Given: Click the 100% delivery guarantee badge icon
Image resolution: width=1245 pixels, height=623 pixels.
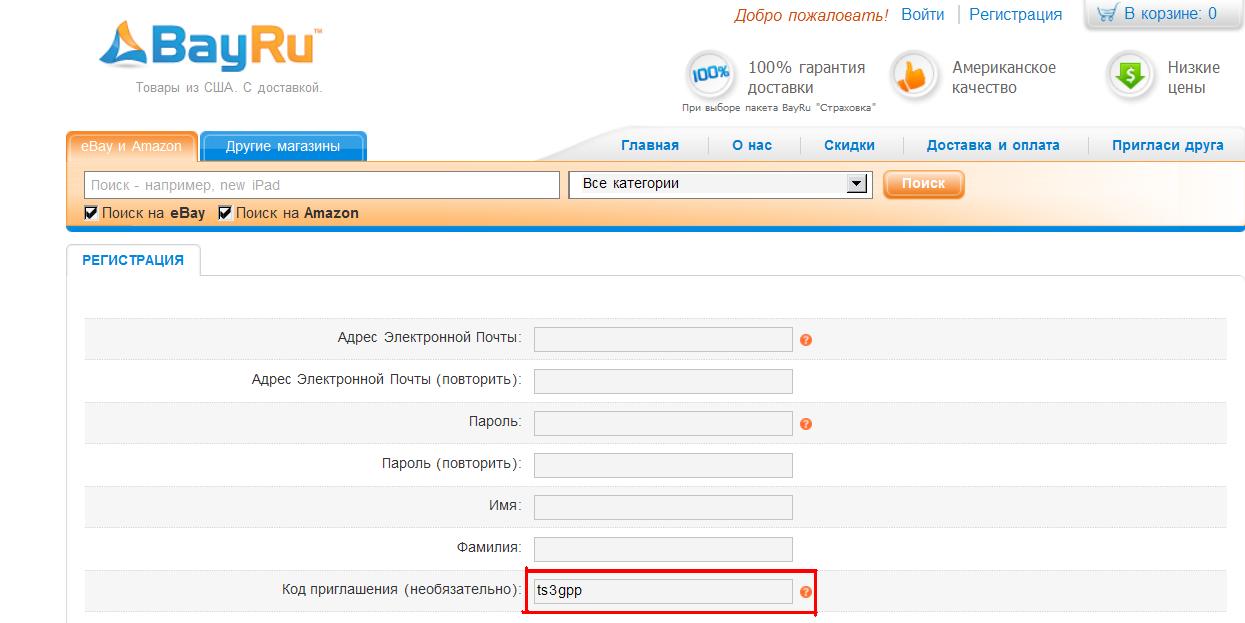Looking at the screenshot, I should tap(710, 75).
